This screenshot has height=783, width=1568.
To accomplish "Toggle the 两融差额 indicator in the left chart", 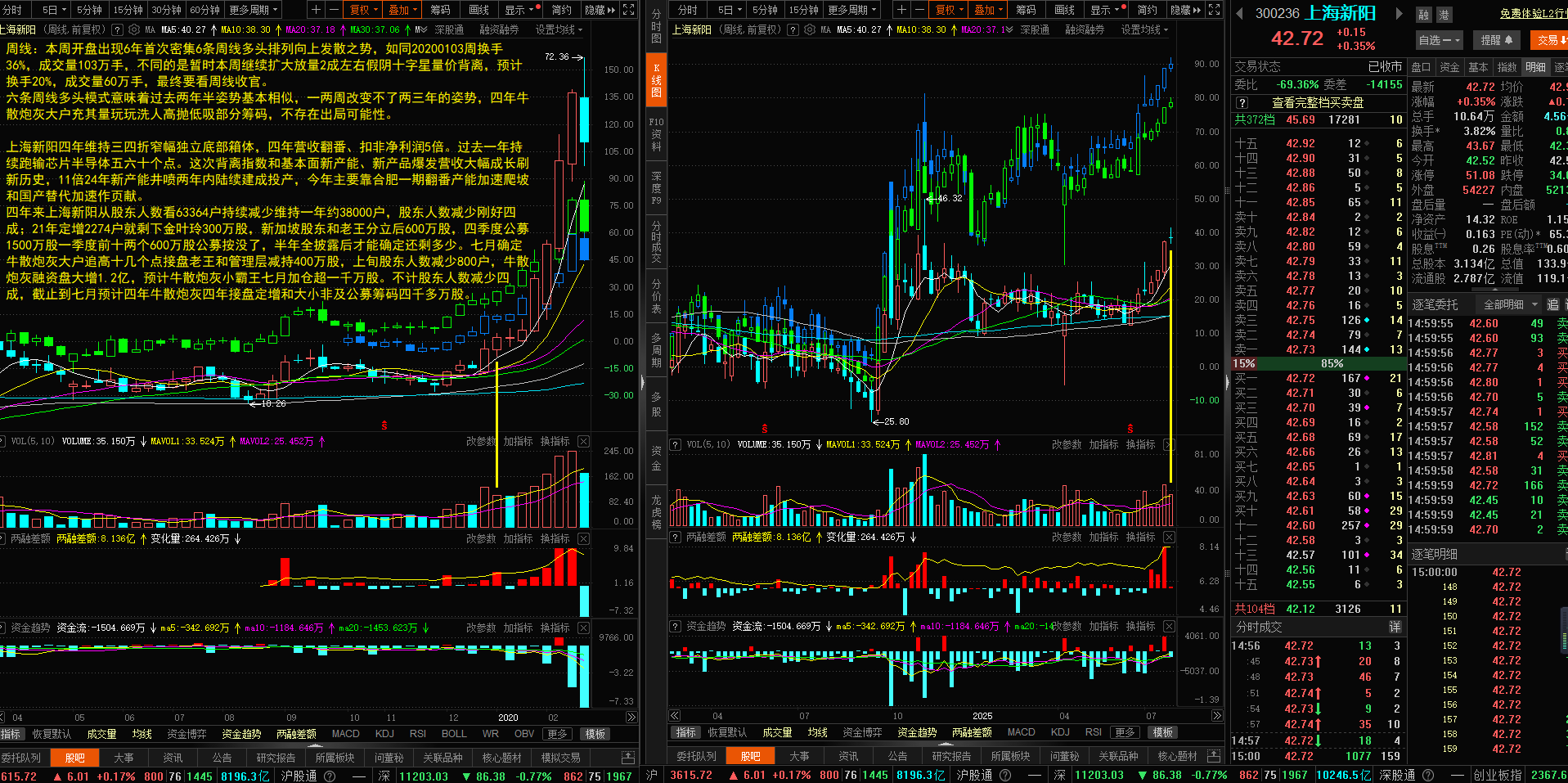I will coord(296,734).
